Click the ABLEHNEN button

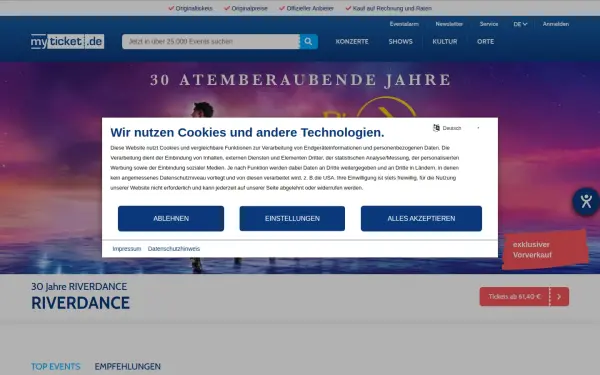coord(171,218)
